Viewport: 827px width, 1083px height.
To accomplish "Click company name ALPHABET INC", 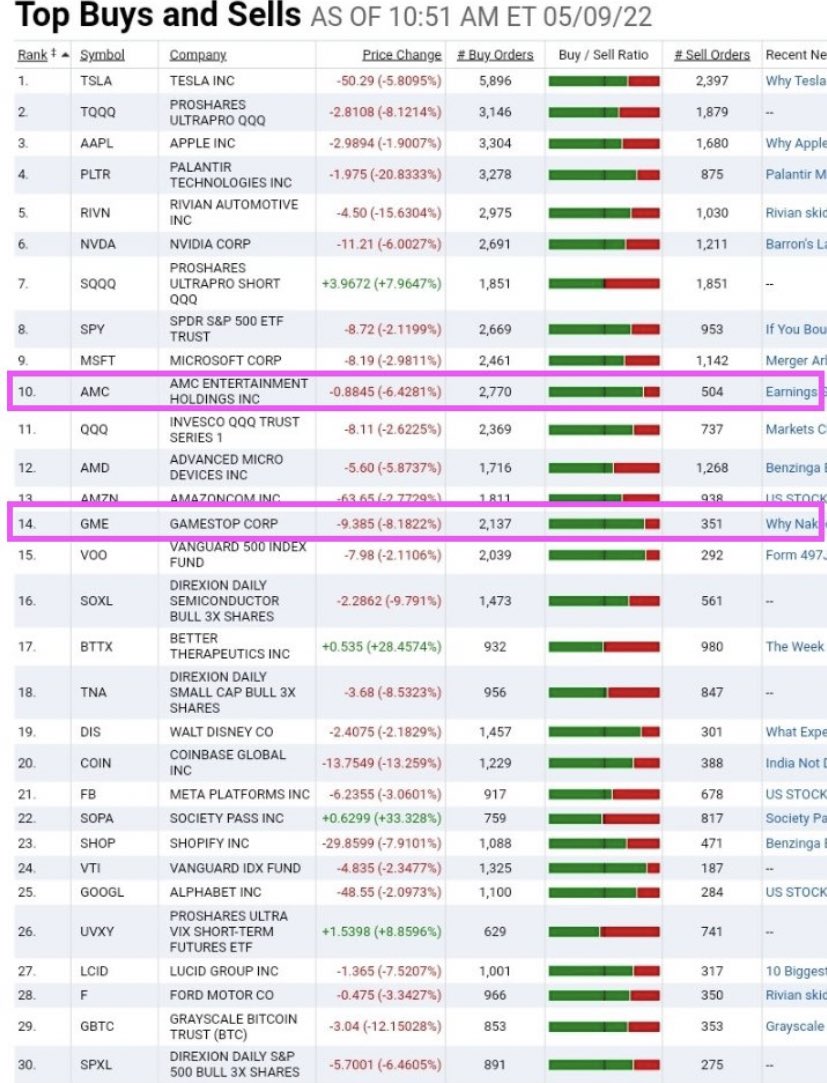I will [216, 892].
